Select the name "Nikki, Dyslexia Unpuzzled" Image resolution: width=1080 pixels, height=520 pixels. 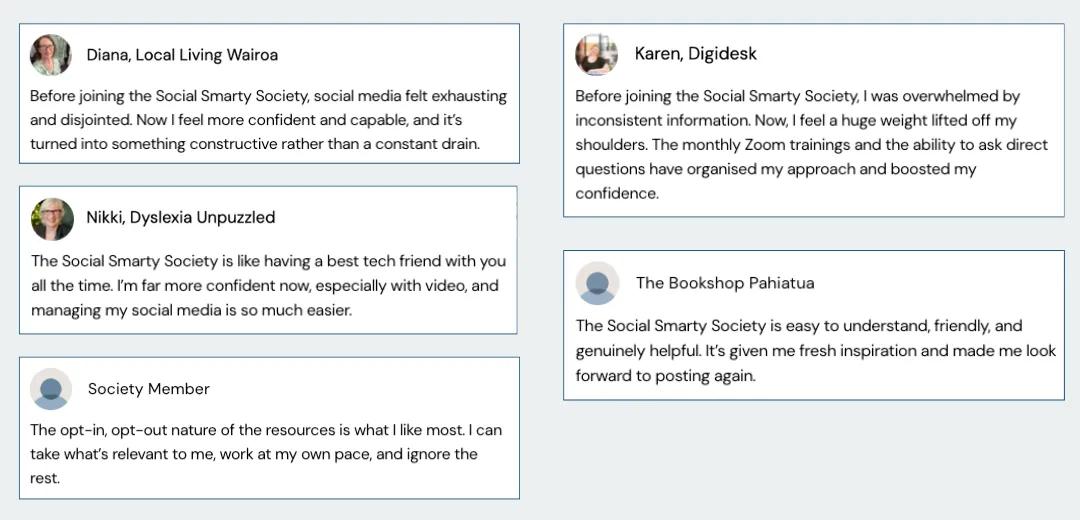tap(180, 218)
